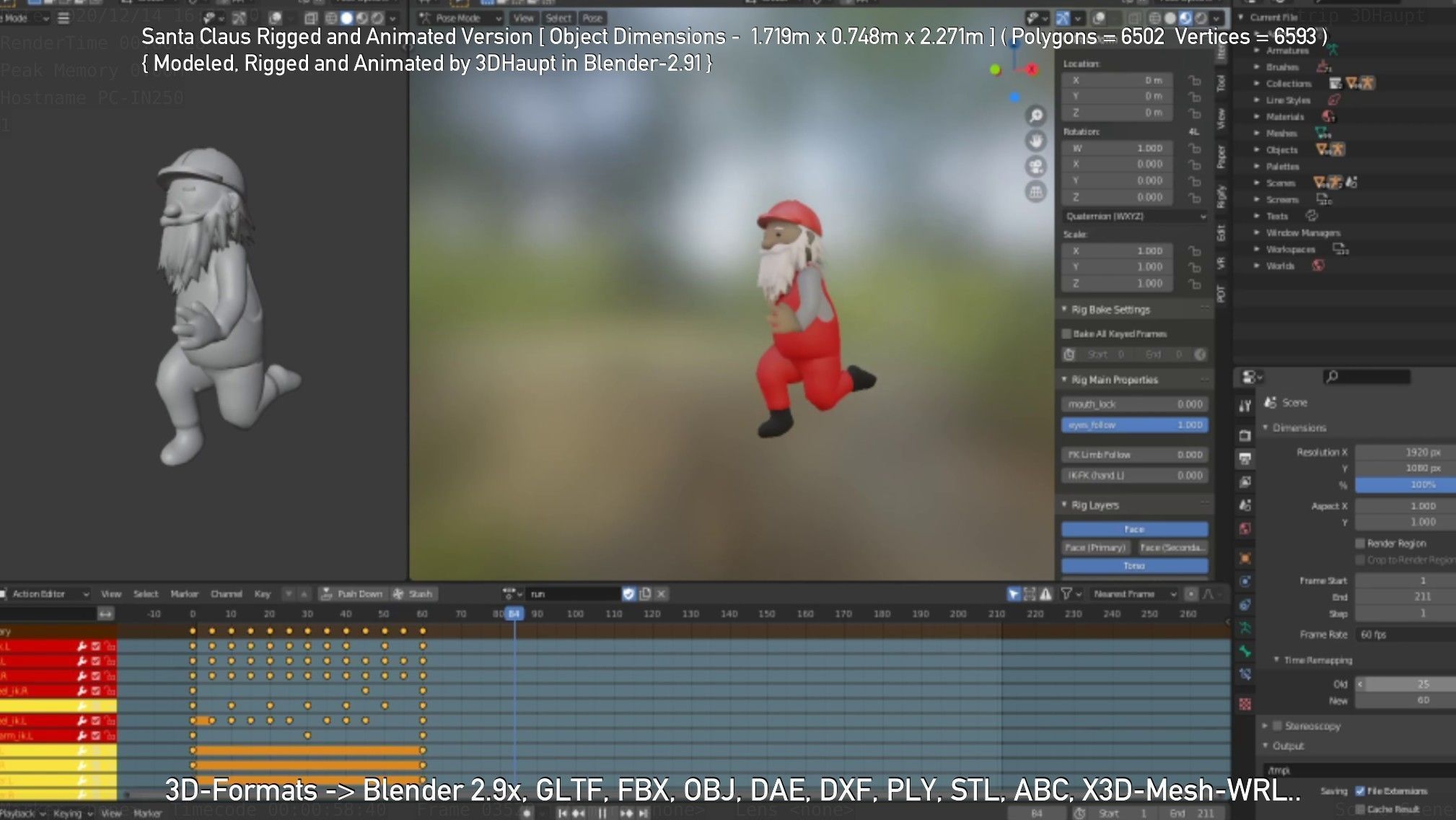Enable Render Region checkbox
This screenshot has width=1456, height=820.
tap(1360, 543)
